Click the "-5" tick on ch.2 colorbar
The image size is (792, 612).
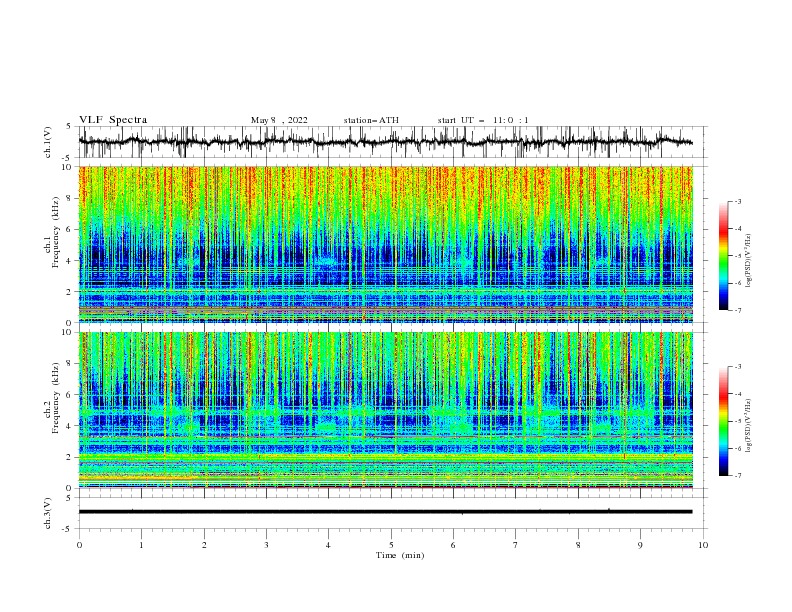pos(738,421)
